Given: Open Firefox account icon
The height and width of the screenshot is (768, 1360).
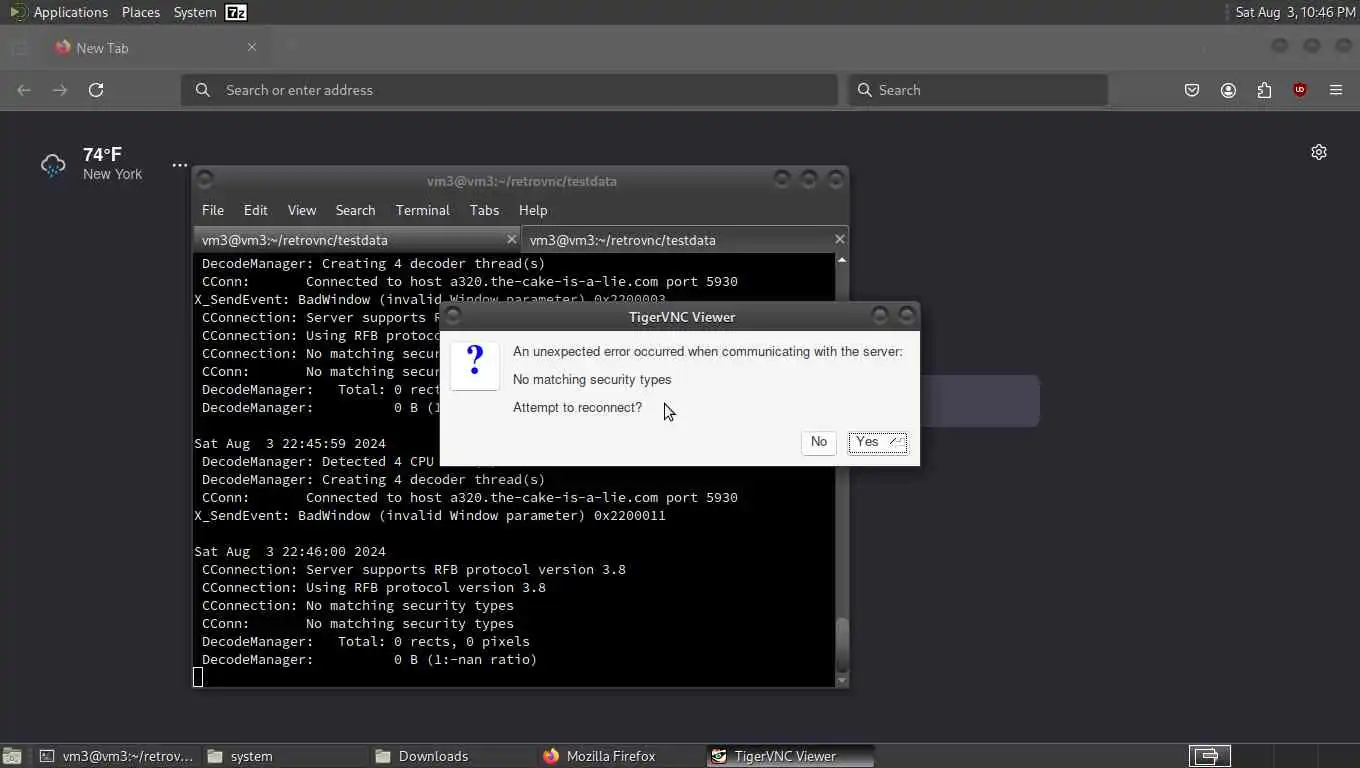Looking at the screenshot, I should 1228,90.
